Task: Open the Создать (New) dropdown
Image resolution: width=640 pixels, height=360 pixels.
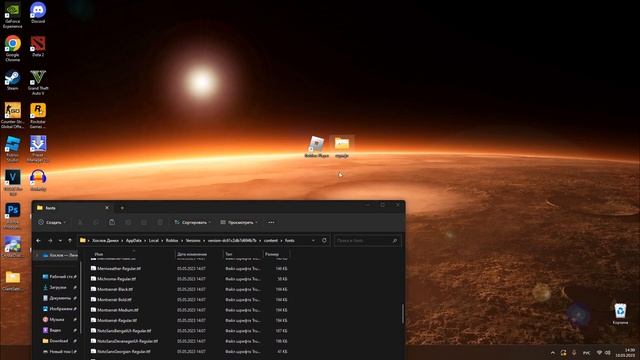Action: coord(52,222)
